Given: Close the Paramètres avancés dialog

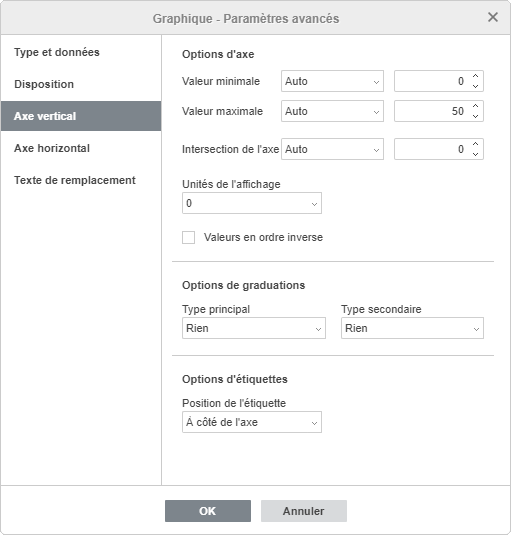Looking at the screenshot, I should tap(493, 17).
